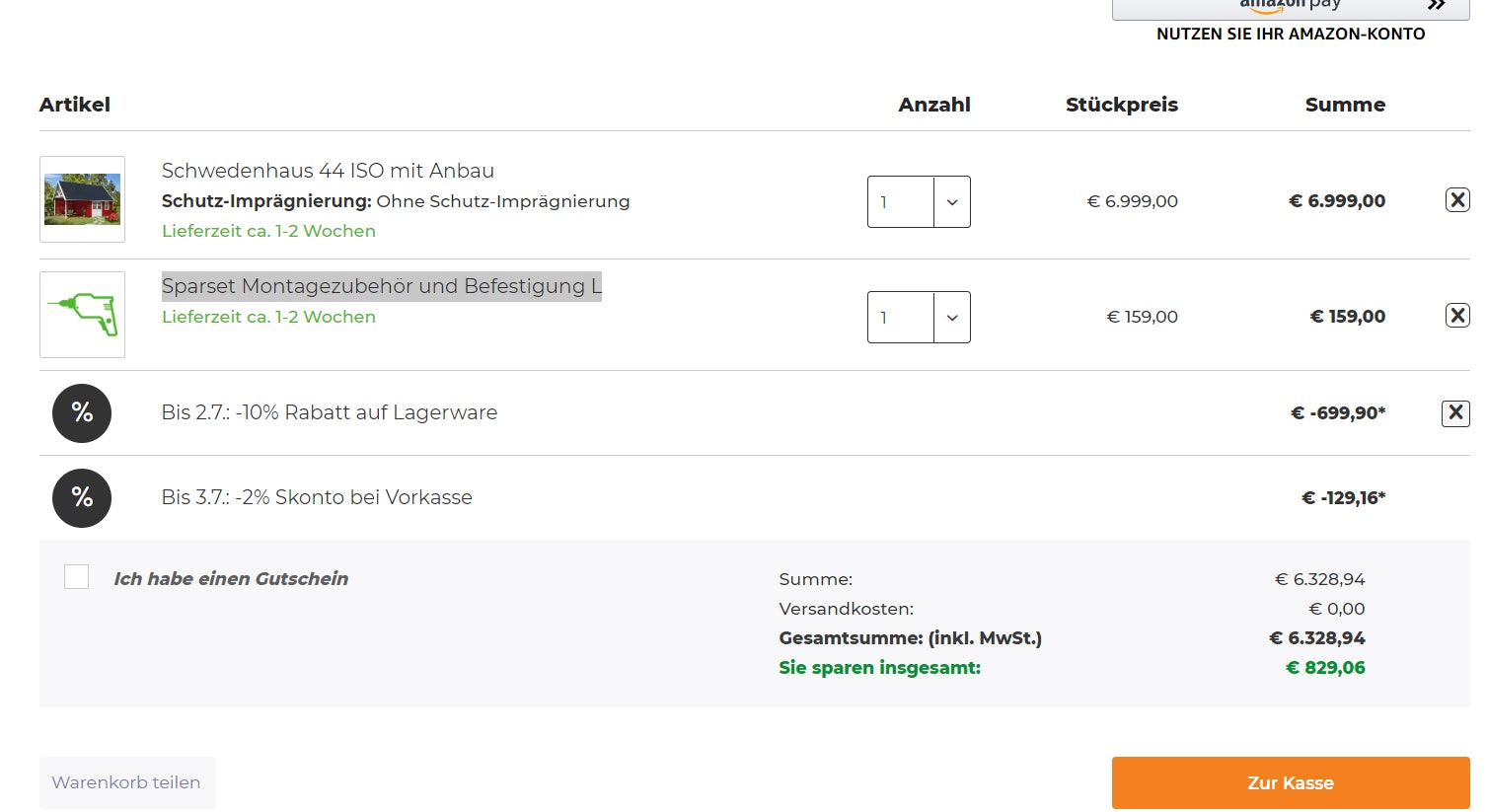Click the quantity field for Sparset item
The height and width of the screenshot is (812, 1487).
pyautogui.click(x=900, y=318)
